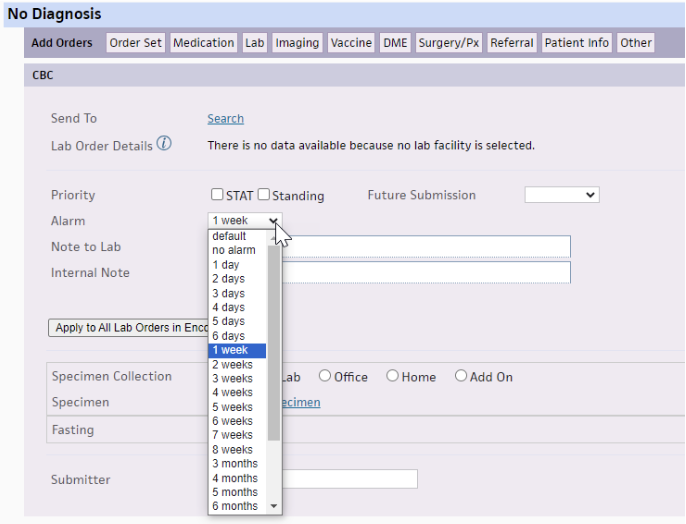Open the Order Set tab
The width and height of the screenshot is (686, 524).
136,43
